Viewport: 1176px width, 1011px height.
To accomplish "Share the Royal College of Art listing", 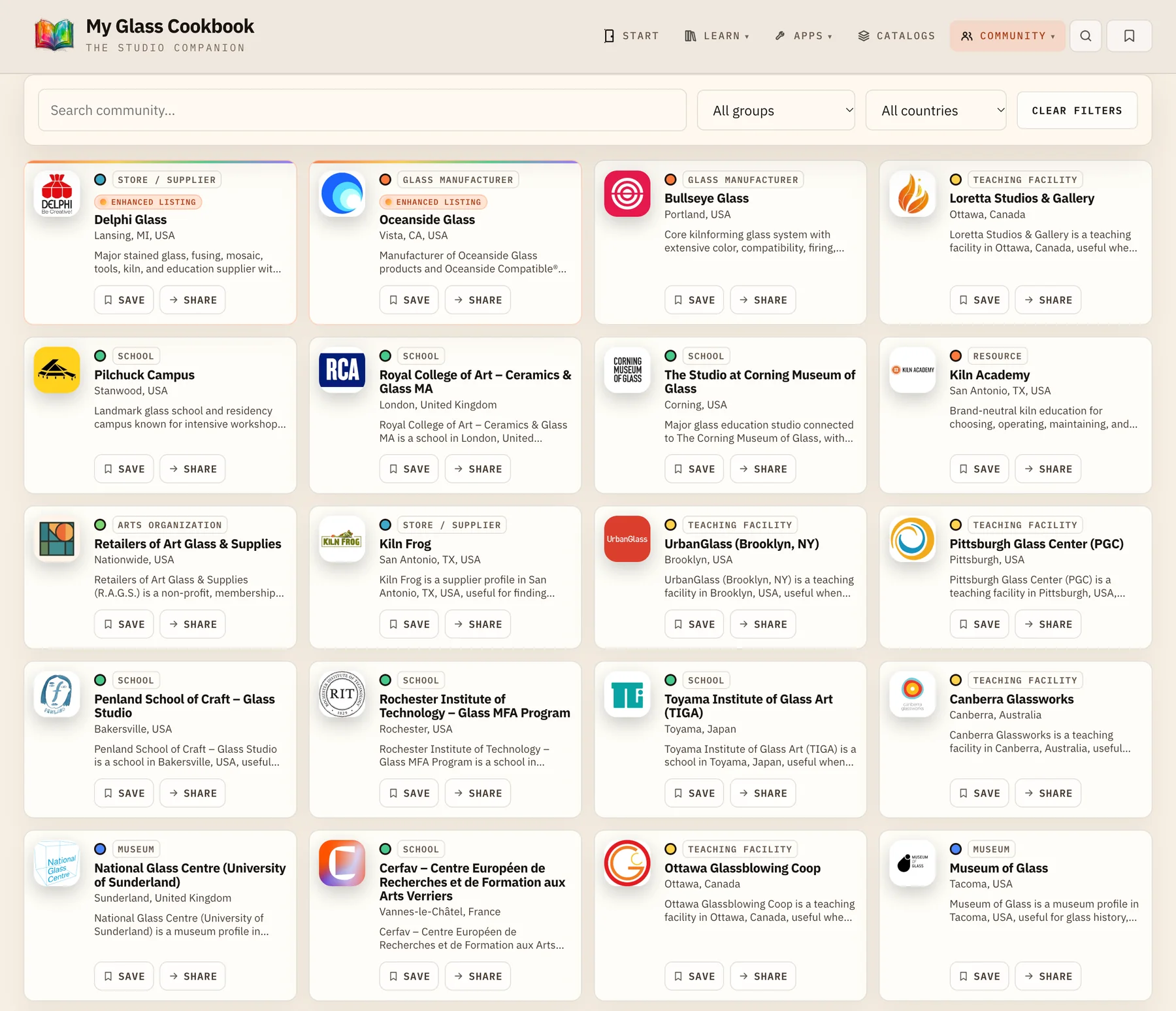I will point(478,469).
